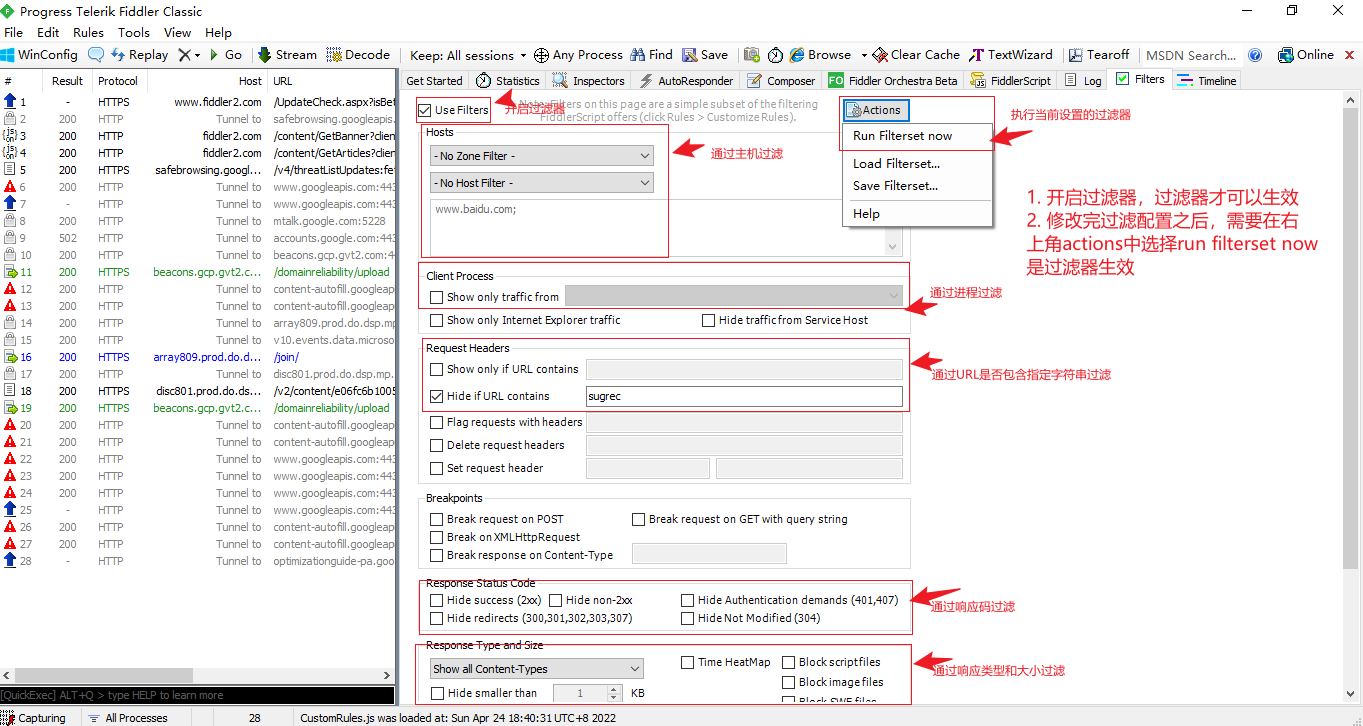The height and width of the screenshot is (726, 1363).
Task: Click the timer clock icon in toolbar
Action: click(x=775, y=55)
